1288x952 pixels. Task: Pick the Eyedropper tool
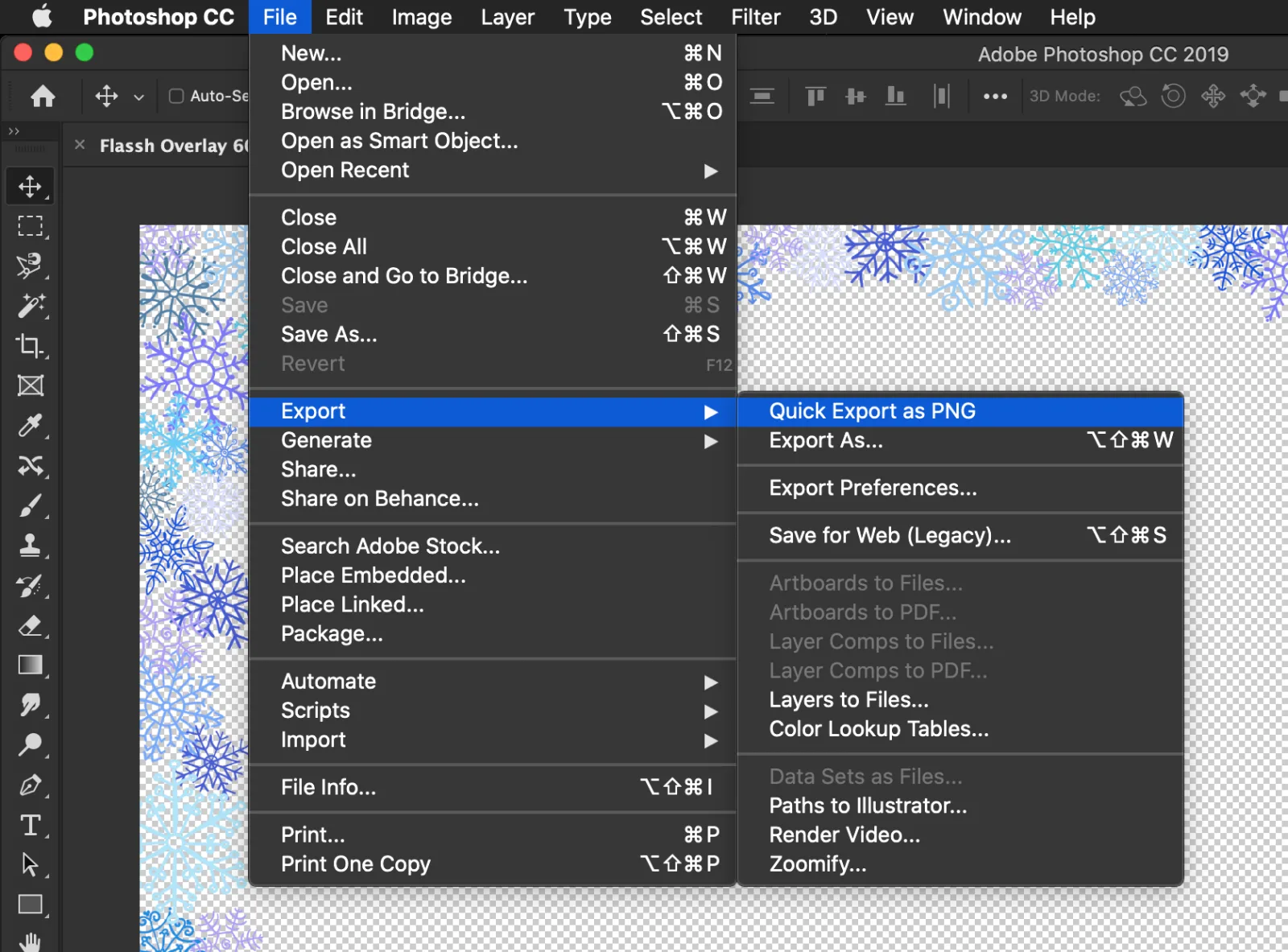coord(31,426)
